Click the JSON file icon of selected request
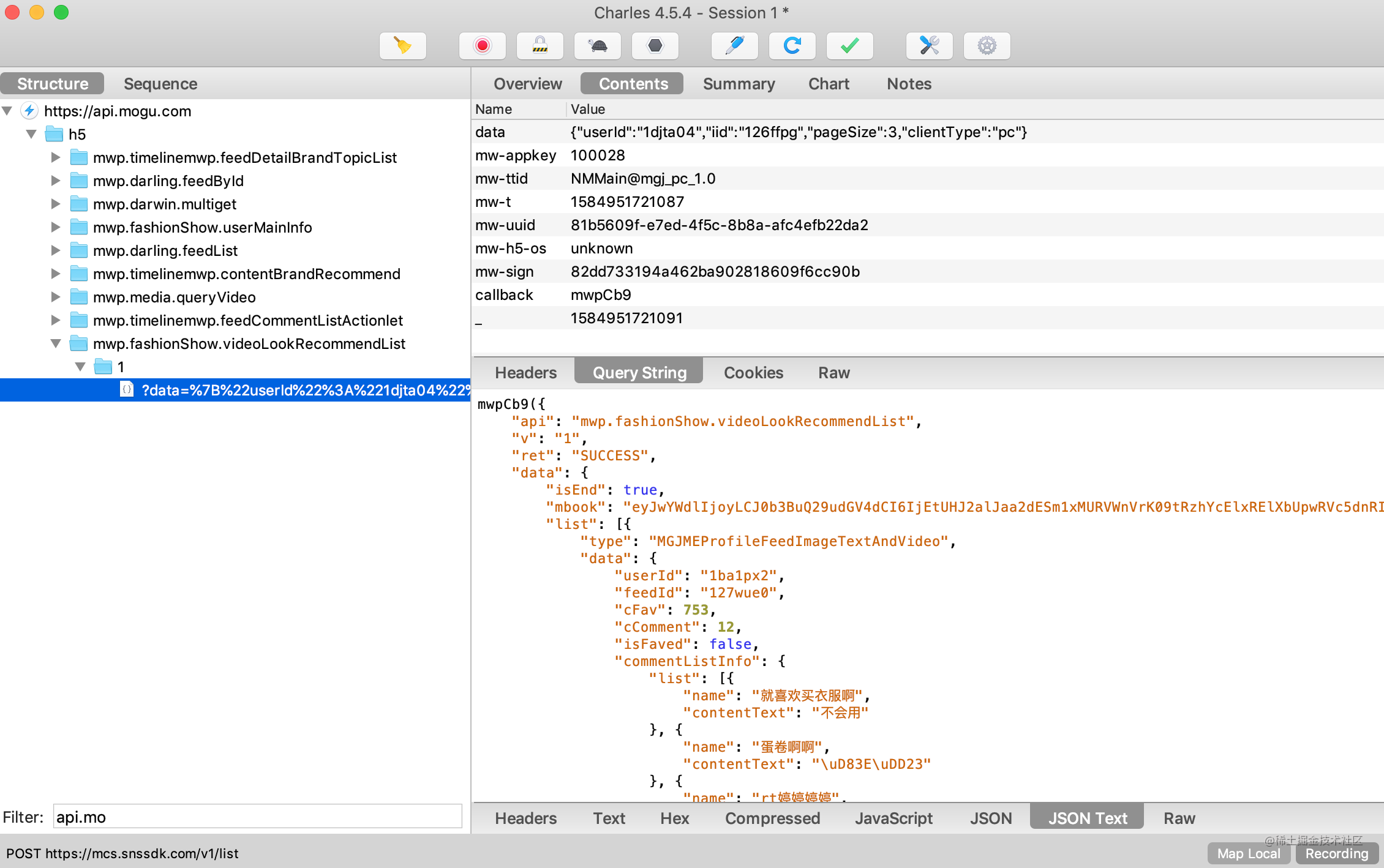1384x868 pixels. click(x=127, y=389)
